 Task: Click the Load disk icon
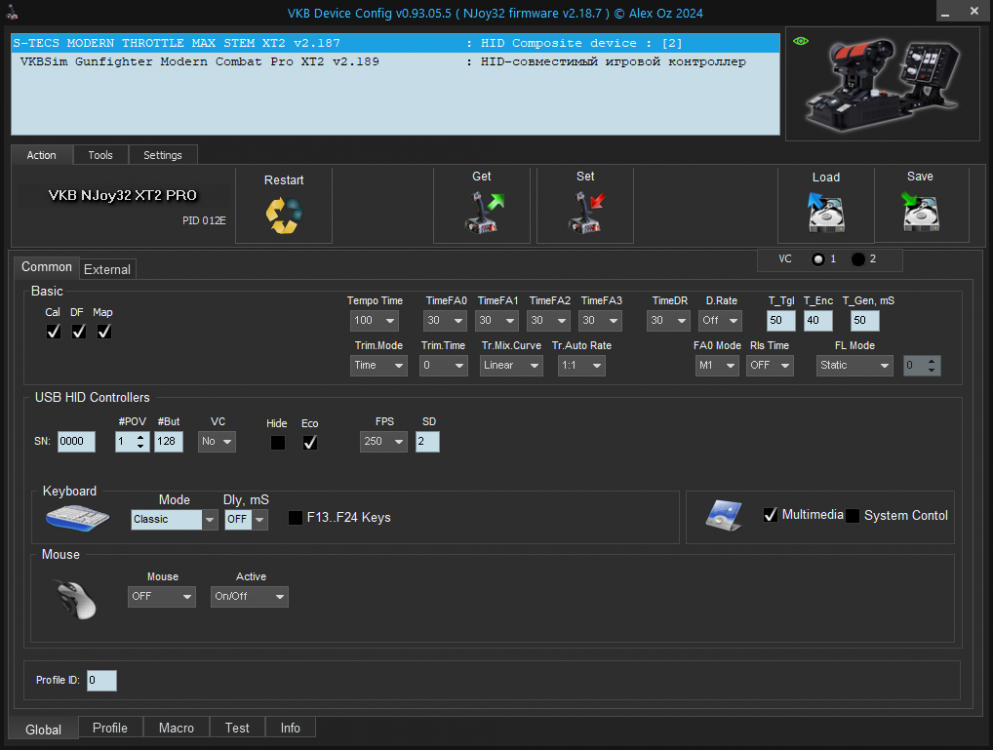[x=826, y=212]
